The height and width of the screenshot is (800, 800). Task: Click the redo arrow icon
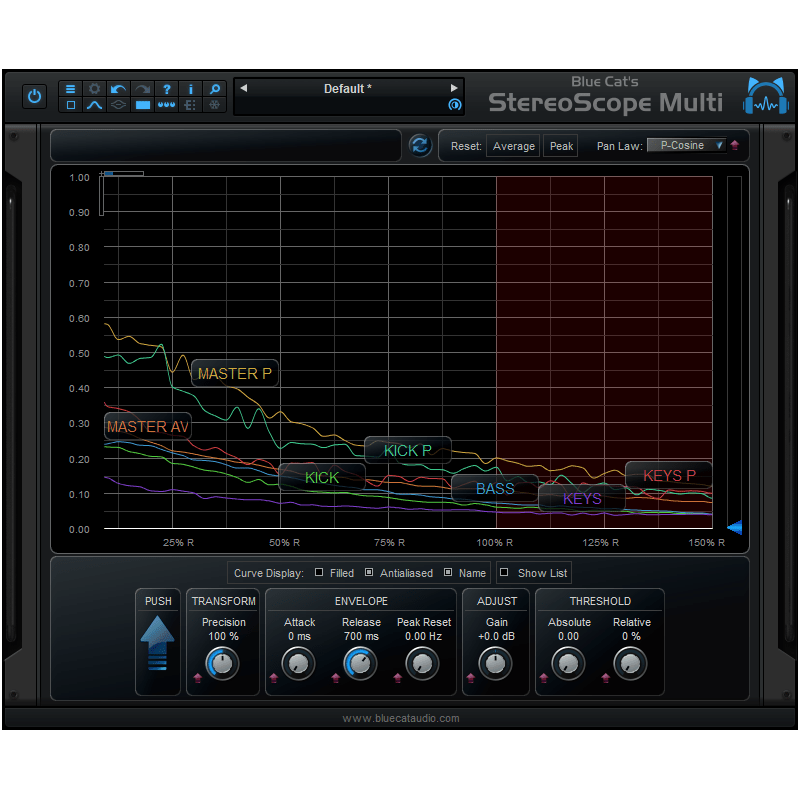(x=142, y=89)
